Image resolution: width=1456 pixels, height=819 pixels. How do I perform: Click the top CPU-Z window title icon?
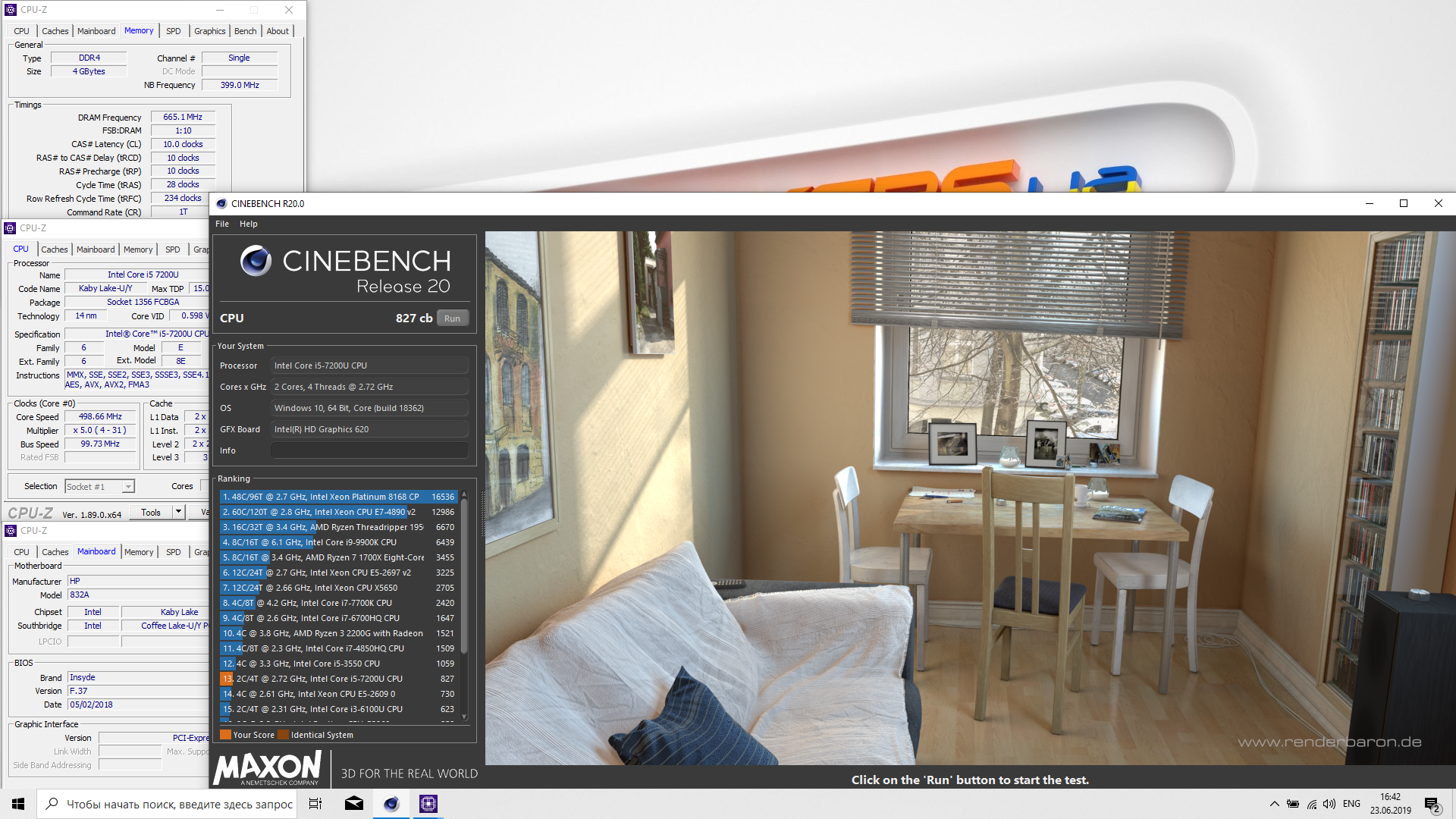coord(11,10)
